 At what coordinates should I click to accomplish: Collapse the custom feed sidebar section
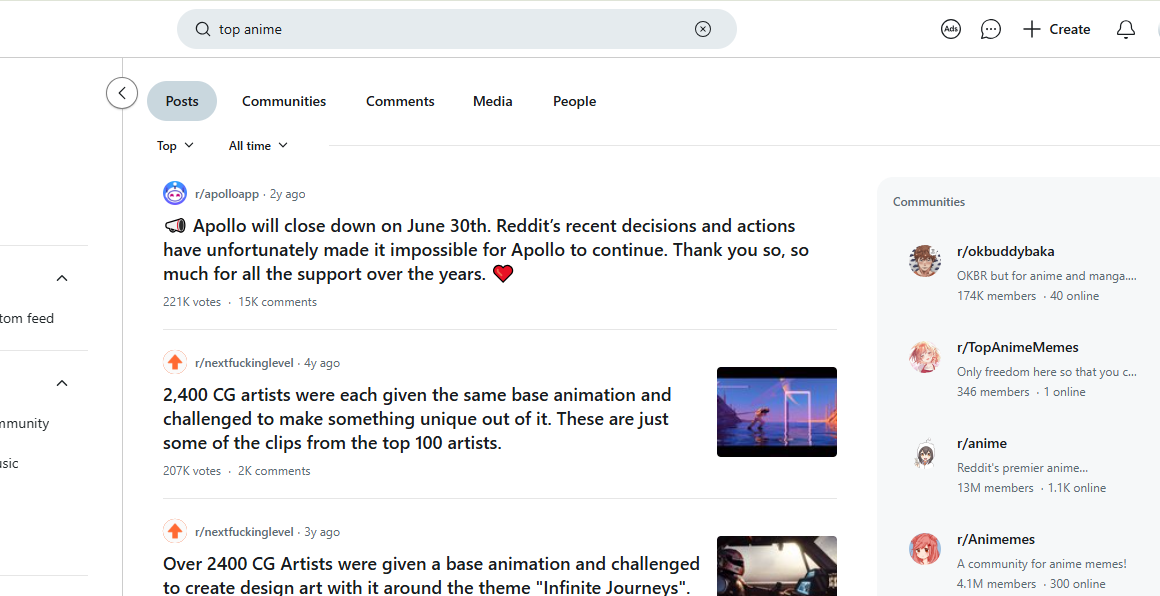(61, 277)
